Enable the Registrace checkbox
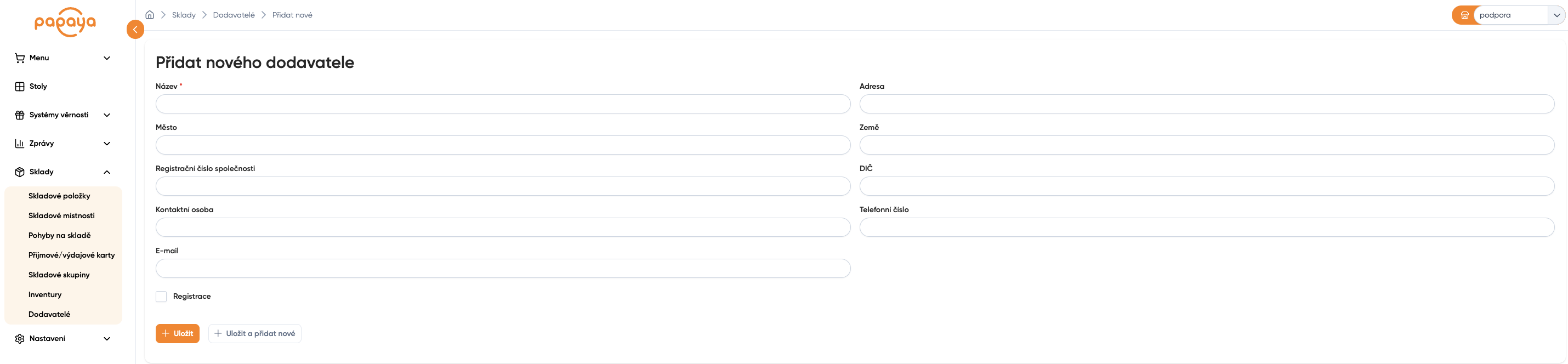 161,297
